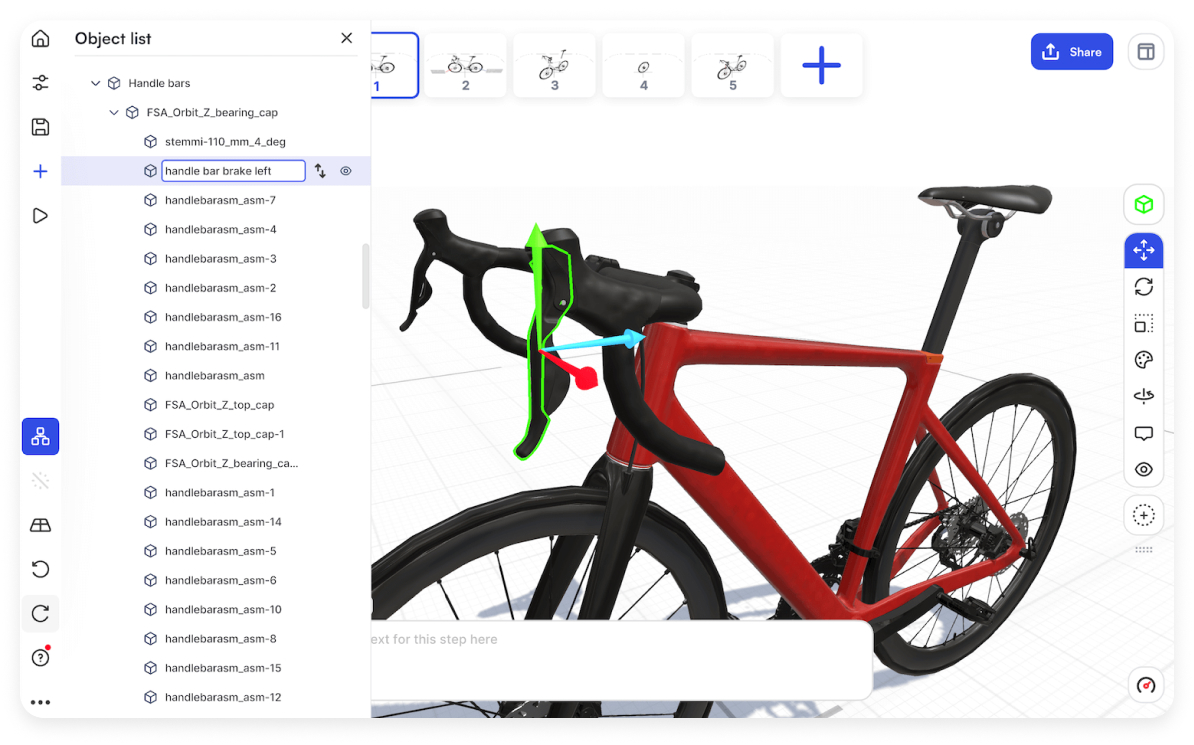Click the undo arrow icon
The width and height of the screenshot is (1194, 745).
coord(40,569)
